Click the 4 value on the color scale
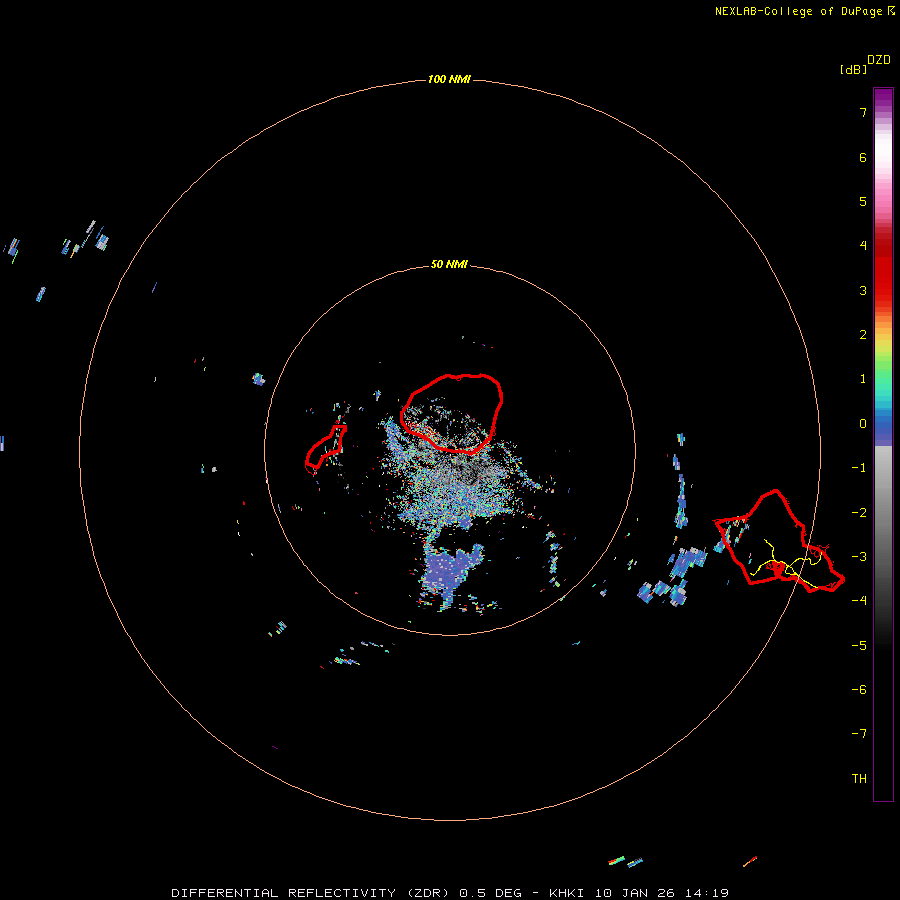The width and height of the screenshot is (900, 900). click(x=863, y=246)
